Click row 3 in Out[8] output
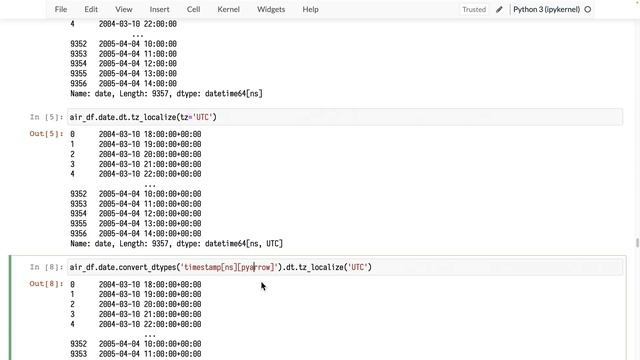 (136, 314)
